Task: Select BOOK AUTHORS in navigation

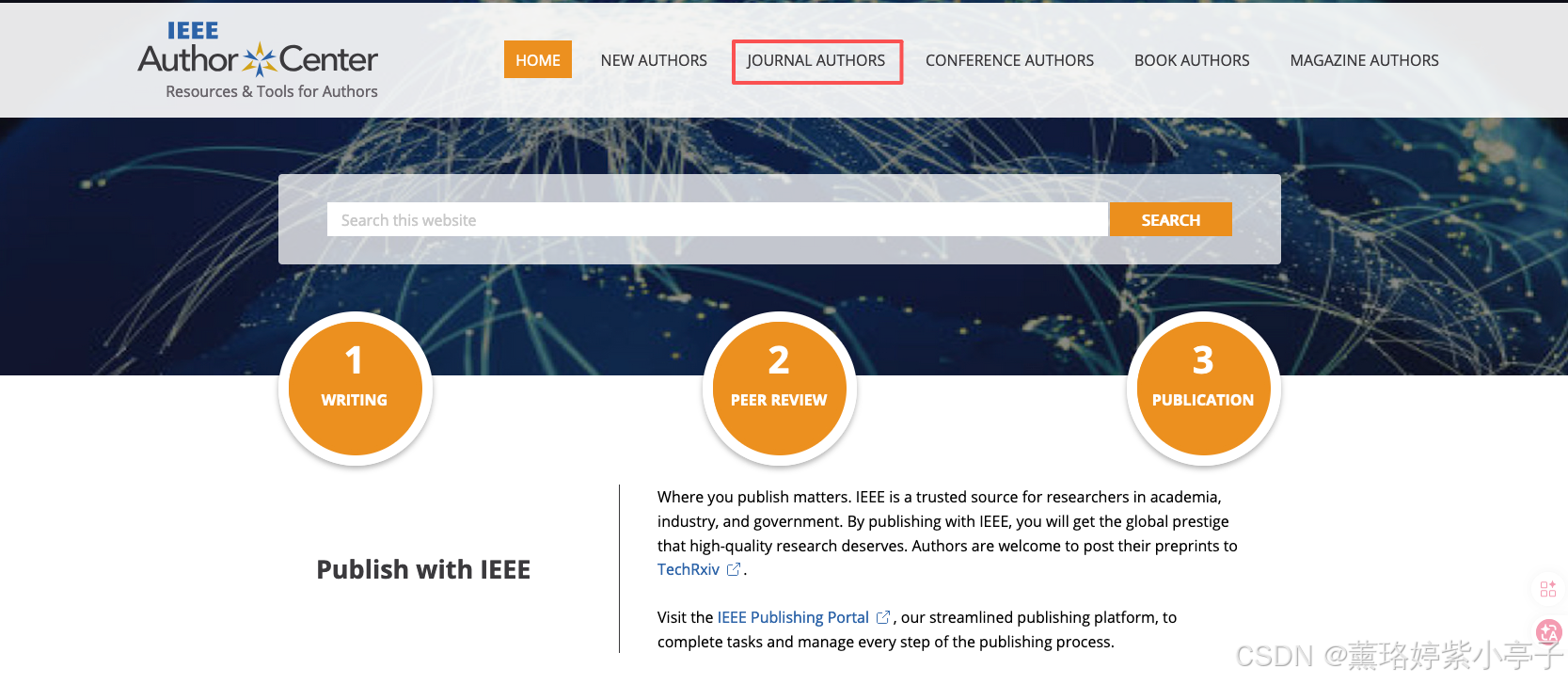Action: tap(1192, 60)
